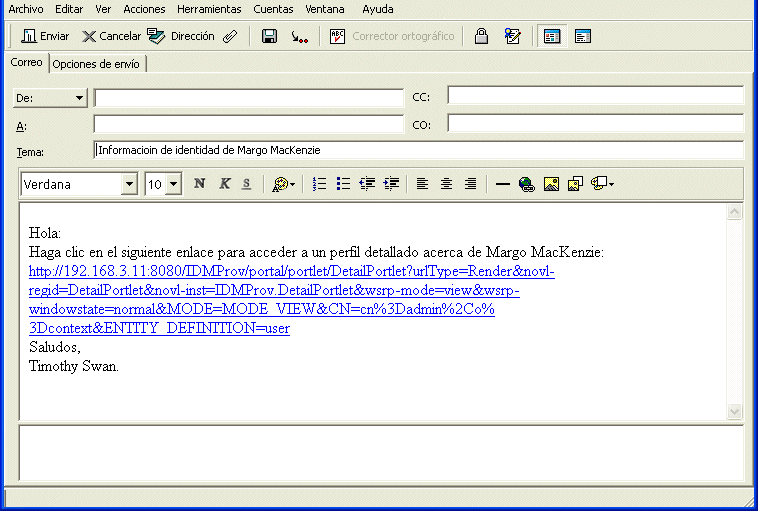This screenshot has width=758, height=511.
Task: Click the decrease indent icon
Action: [367, 184]
